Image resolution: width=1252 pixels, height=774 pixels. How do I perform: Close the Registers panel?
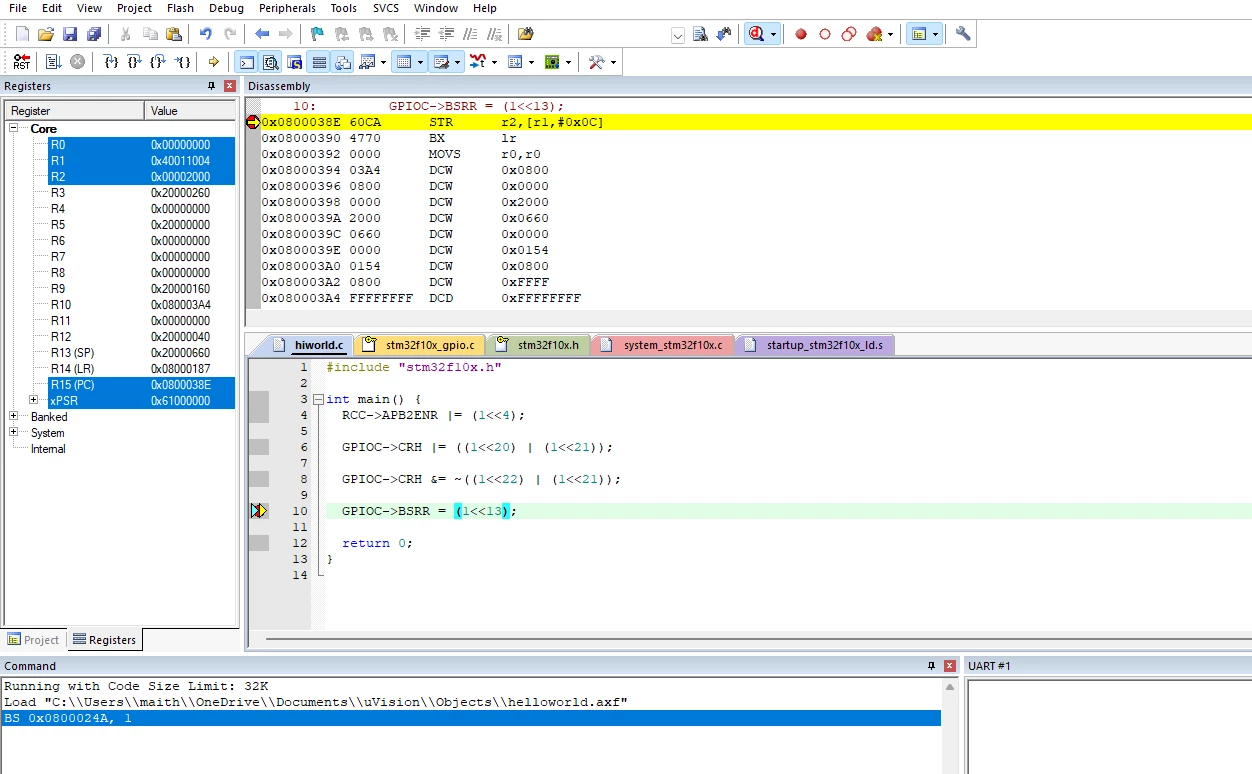[x=230, y=86]
